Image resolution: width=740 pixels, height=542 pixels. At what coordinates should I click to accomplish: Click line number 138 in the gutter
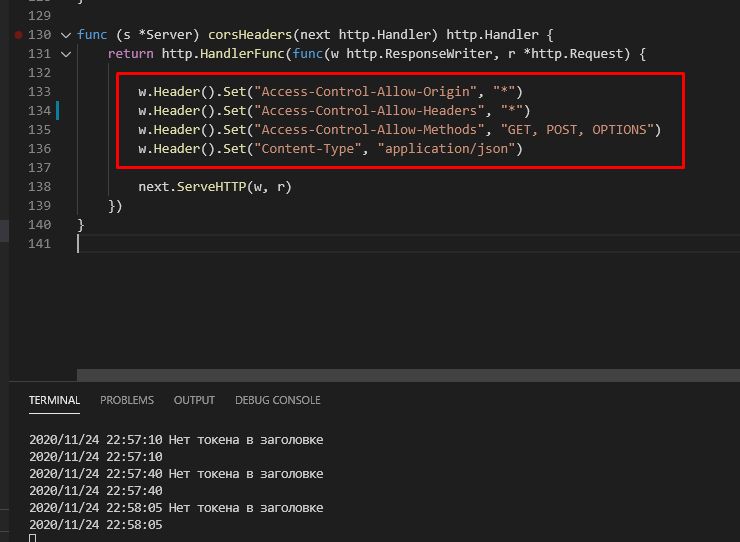[40, 187]
